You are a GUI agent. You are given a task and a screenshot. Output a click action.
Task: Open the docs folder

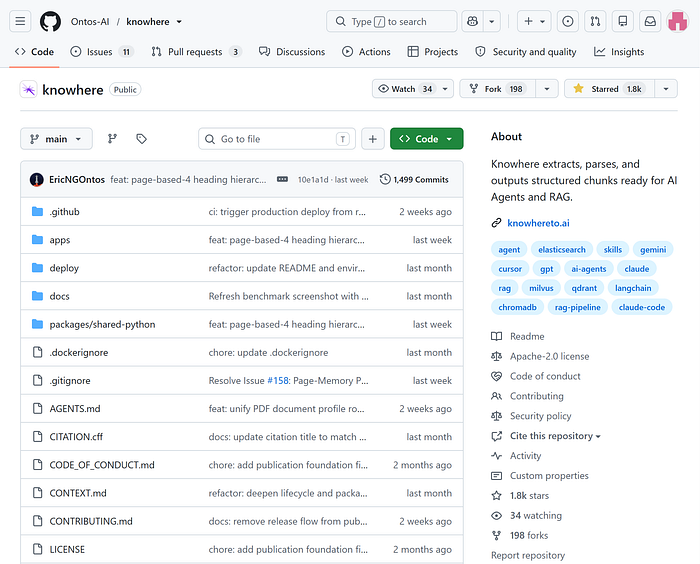point(59,296)
